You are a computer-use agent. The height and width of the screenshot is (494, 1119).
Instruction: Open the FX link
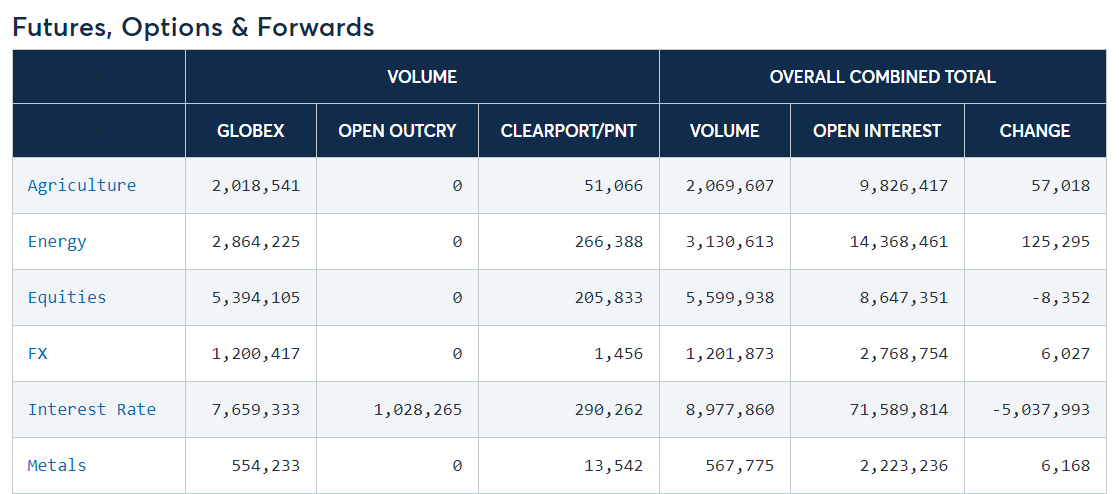coord(38,353)
